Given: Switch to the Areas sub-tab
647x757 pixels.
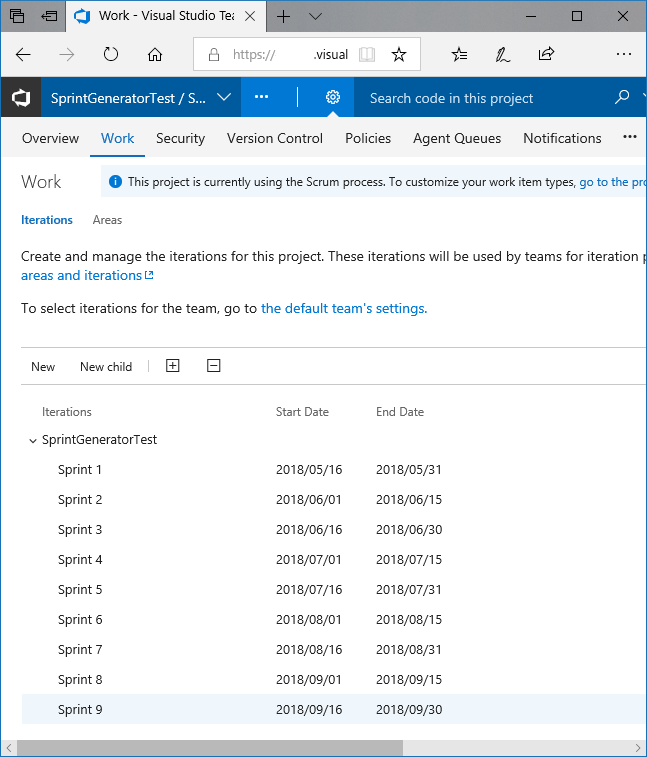Looking at the screenshot, I should (107, 220).
